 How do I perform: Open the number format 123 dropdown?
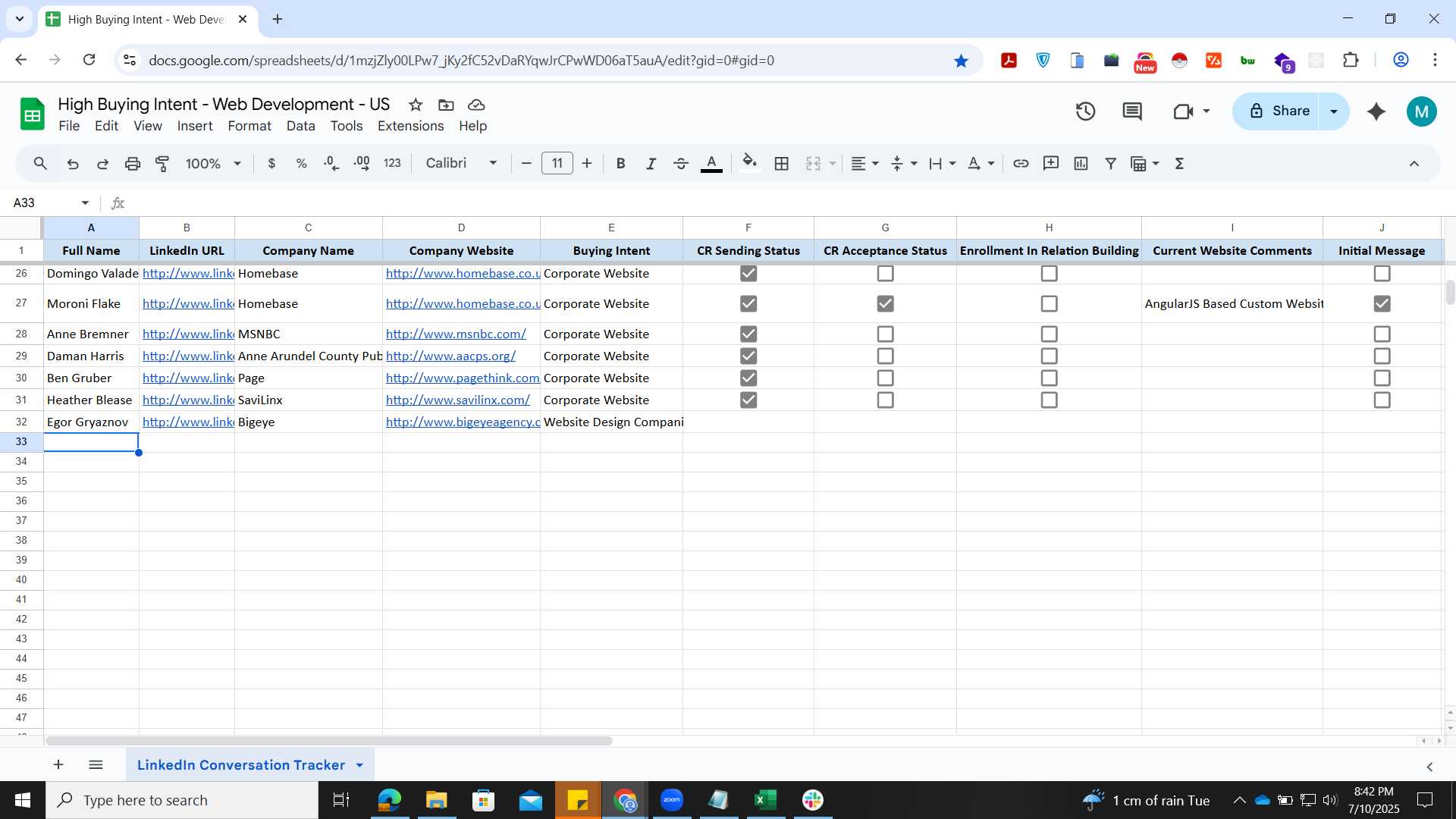tap(392, 163)
